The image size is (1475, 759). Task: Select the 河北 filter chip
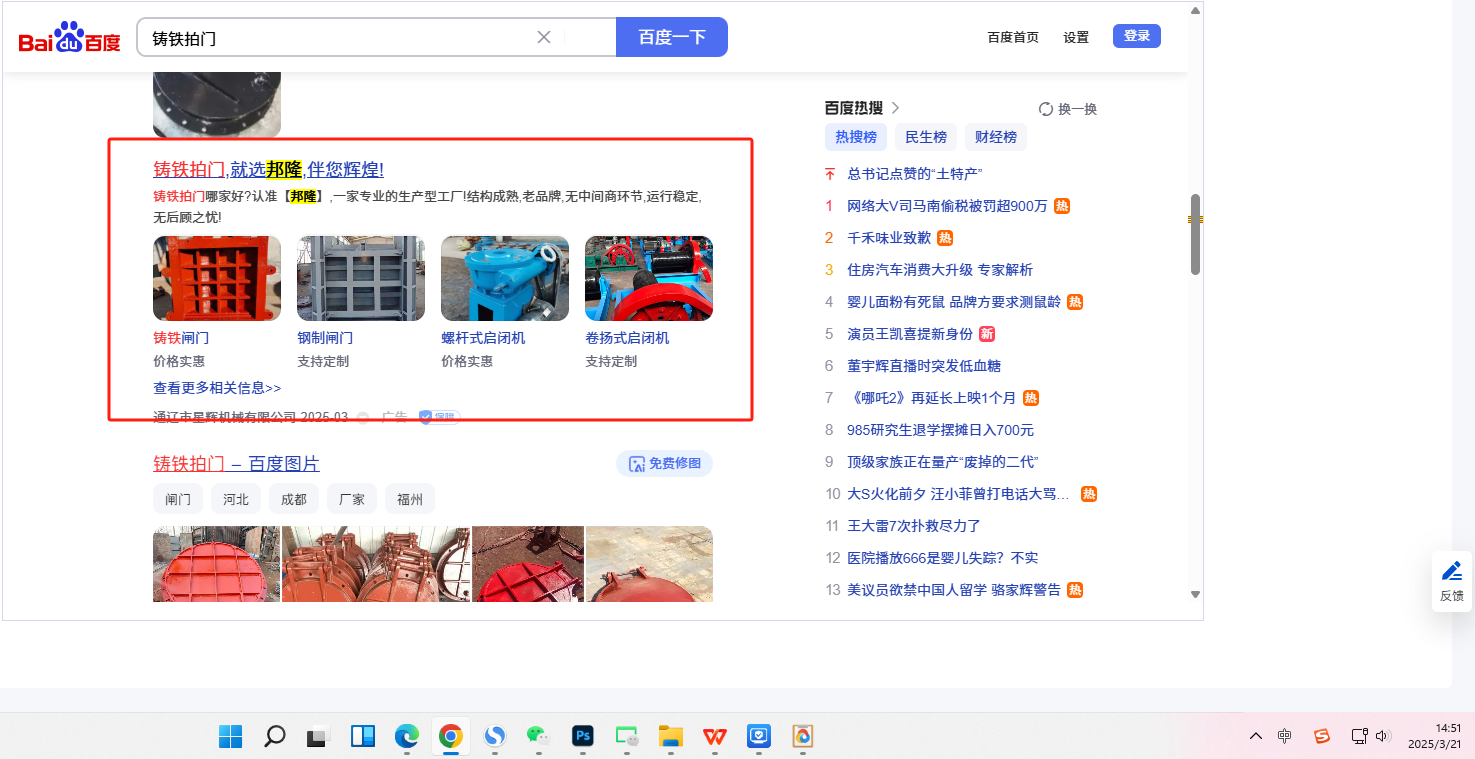tap(236, 499)
